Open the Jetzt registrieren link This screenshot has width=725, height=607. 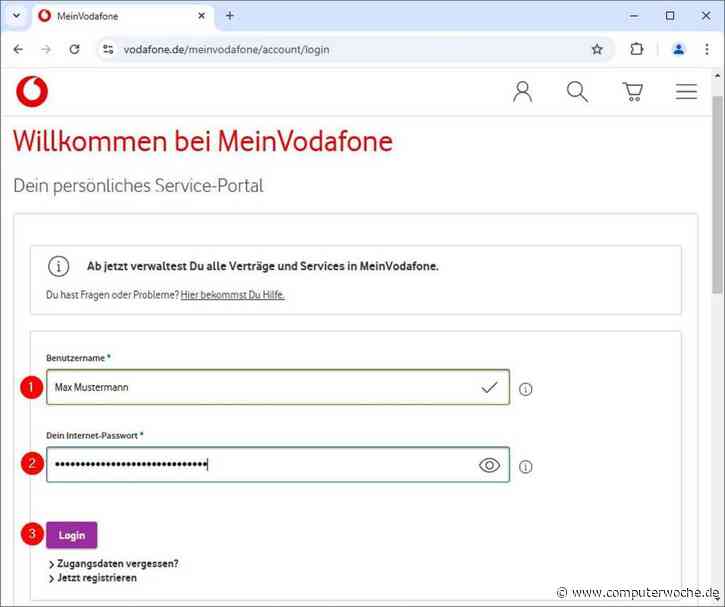(97, 578)
